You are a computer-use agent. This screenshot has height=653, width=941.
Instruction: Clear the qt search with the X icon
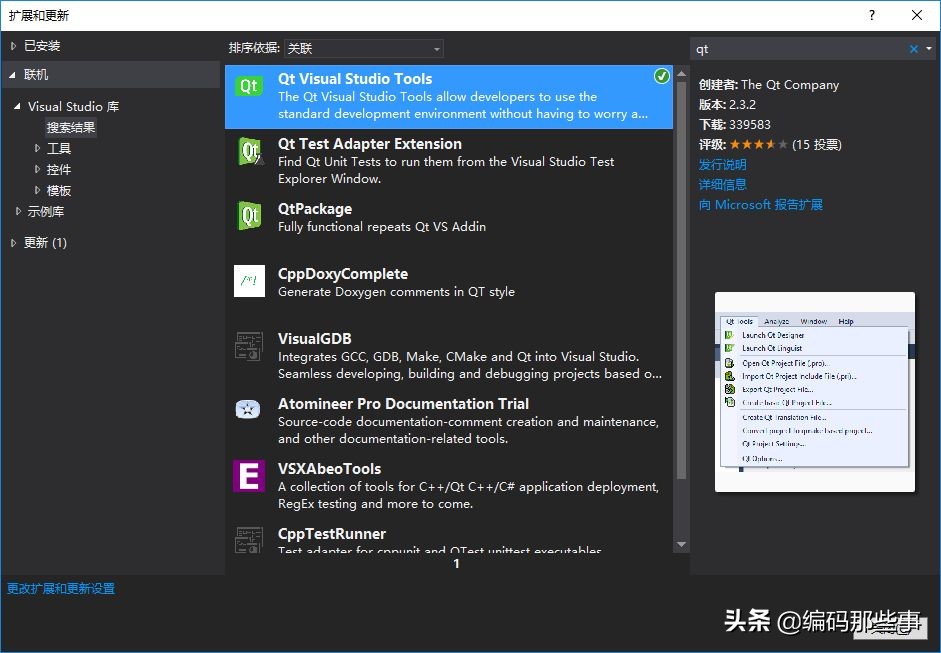(911, 47)
